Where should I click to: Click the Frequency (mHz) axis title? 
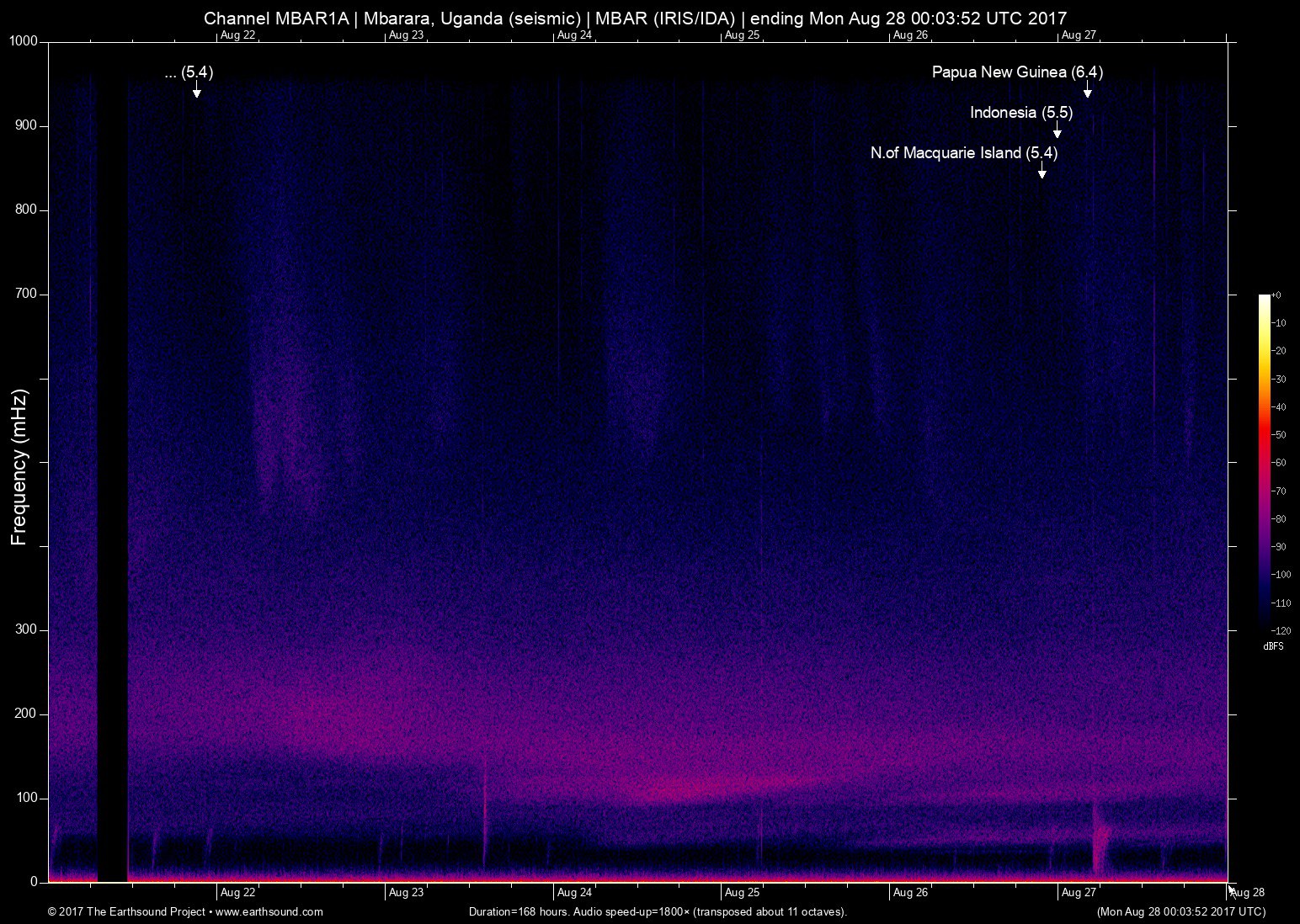[x=19, y=467]
